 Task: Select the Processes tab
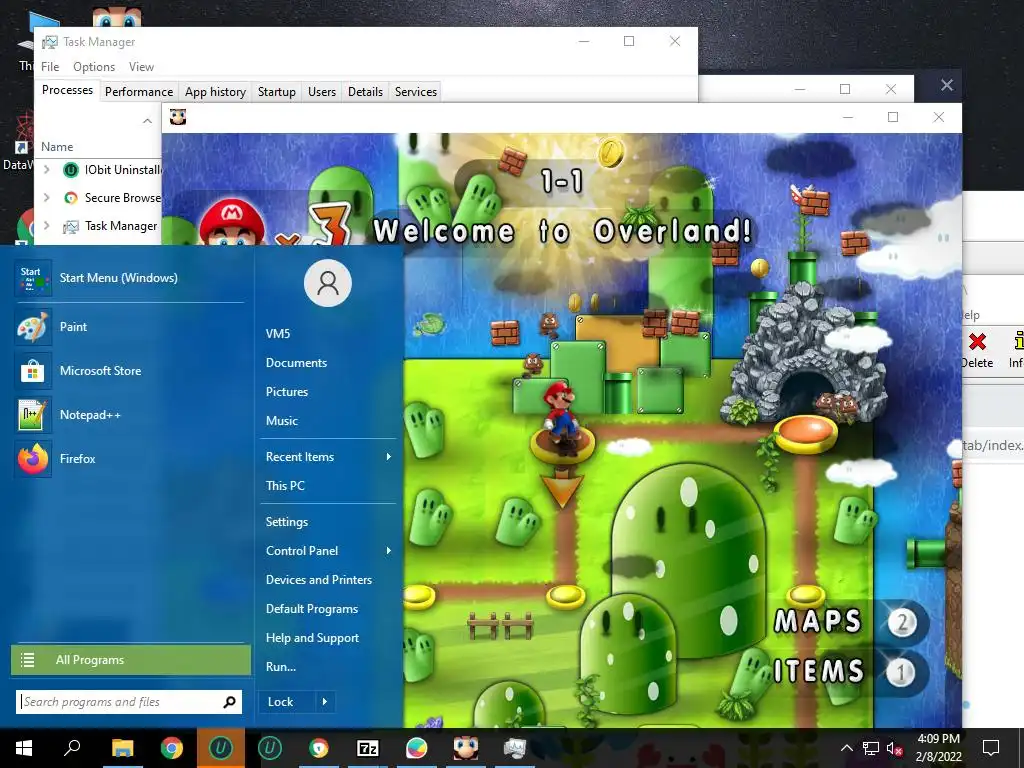(67, 90)
